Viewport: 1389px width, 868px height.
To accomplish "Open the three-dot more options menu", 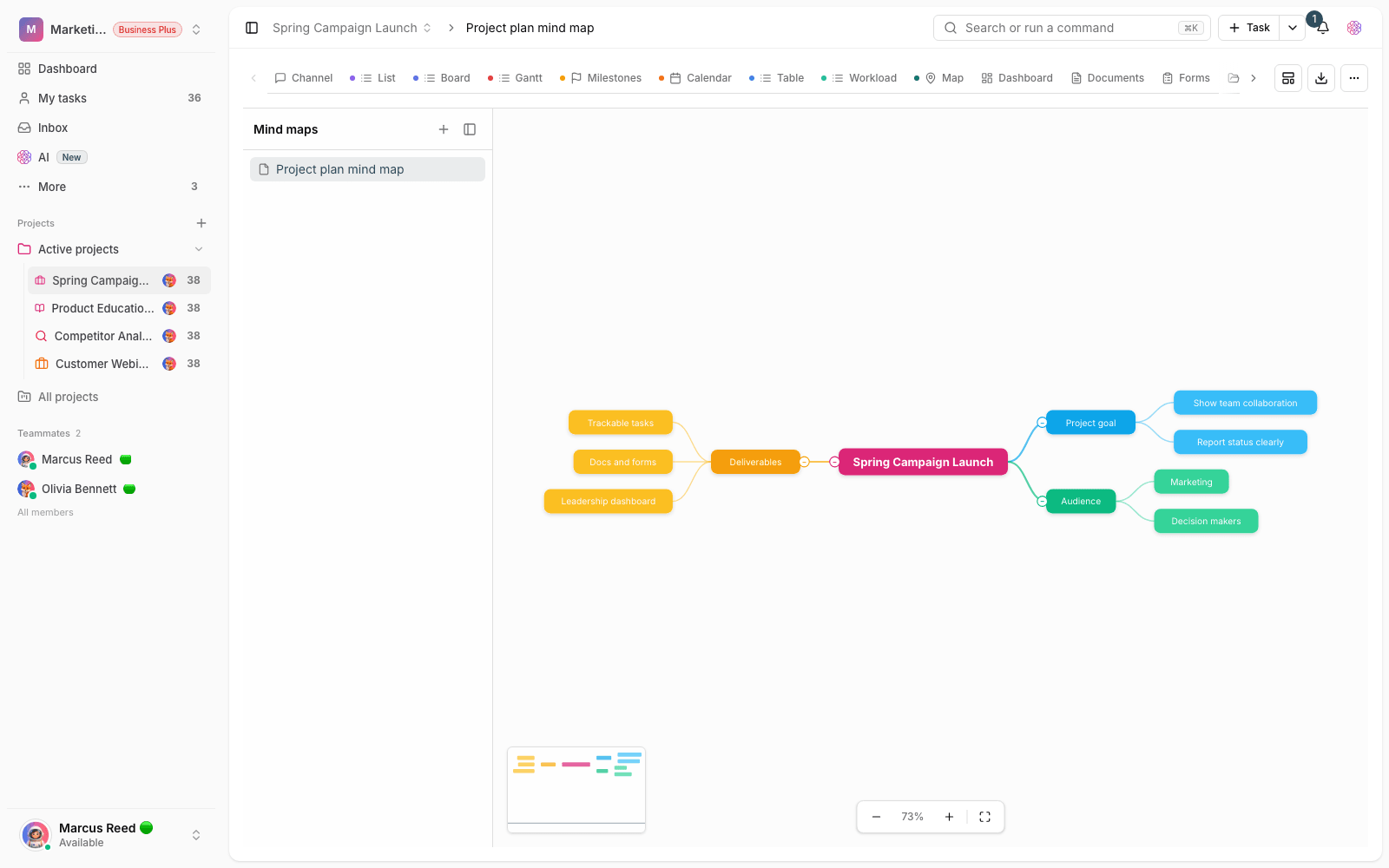I will [1354, 78].
